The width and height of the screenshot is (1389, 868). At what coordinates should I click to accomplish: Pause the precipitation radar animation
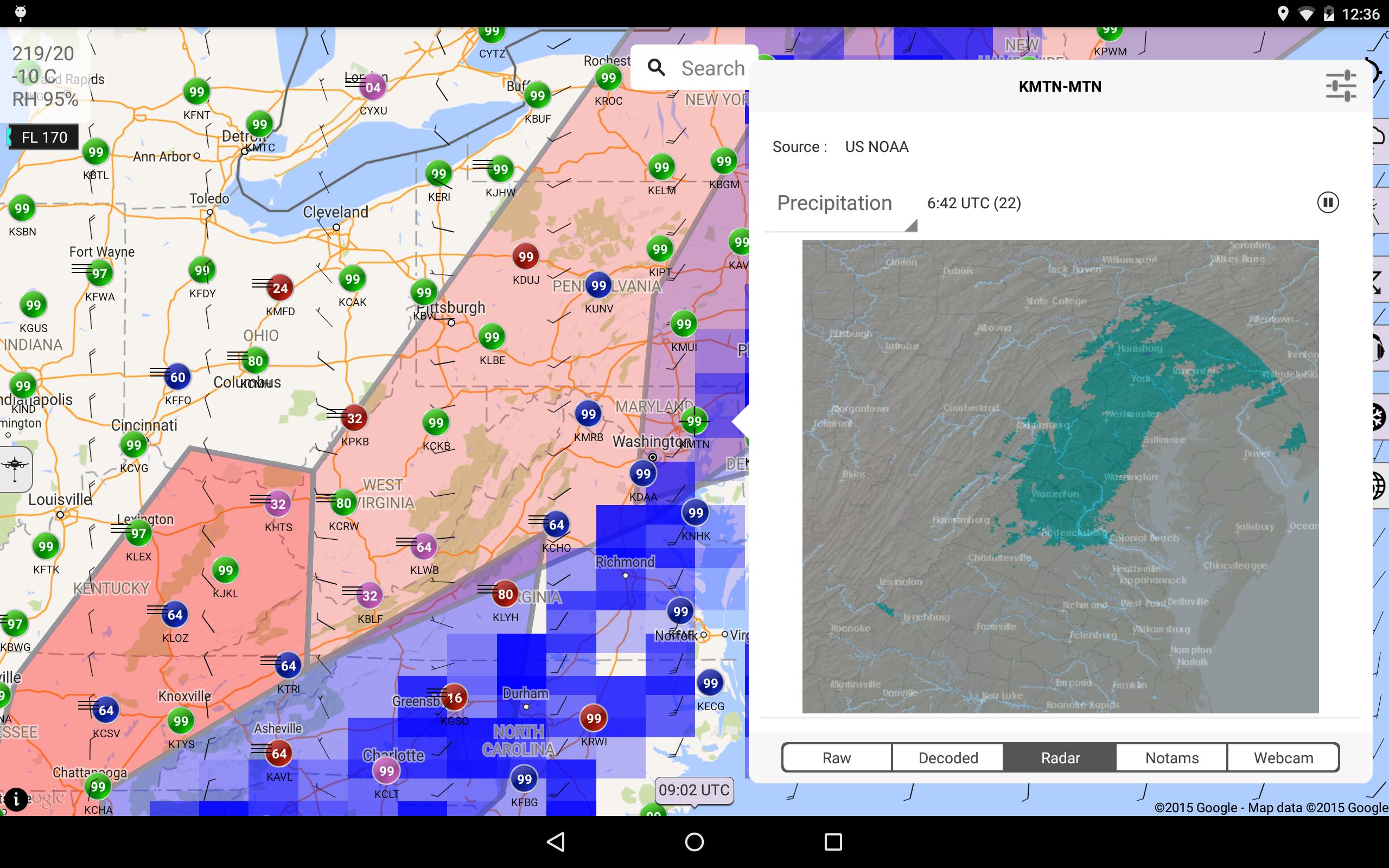(x=1328, y=203)
